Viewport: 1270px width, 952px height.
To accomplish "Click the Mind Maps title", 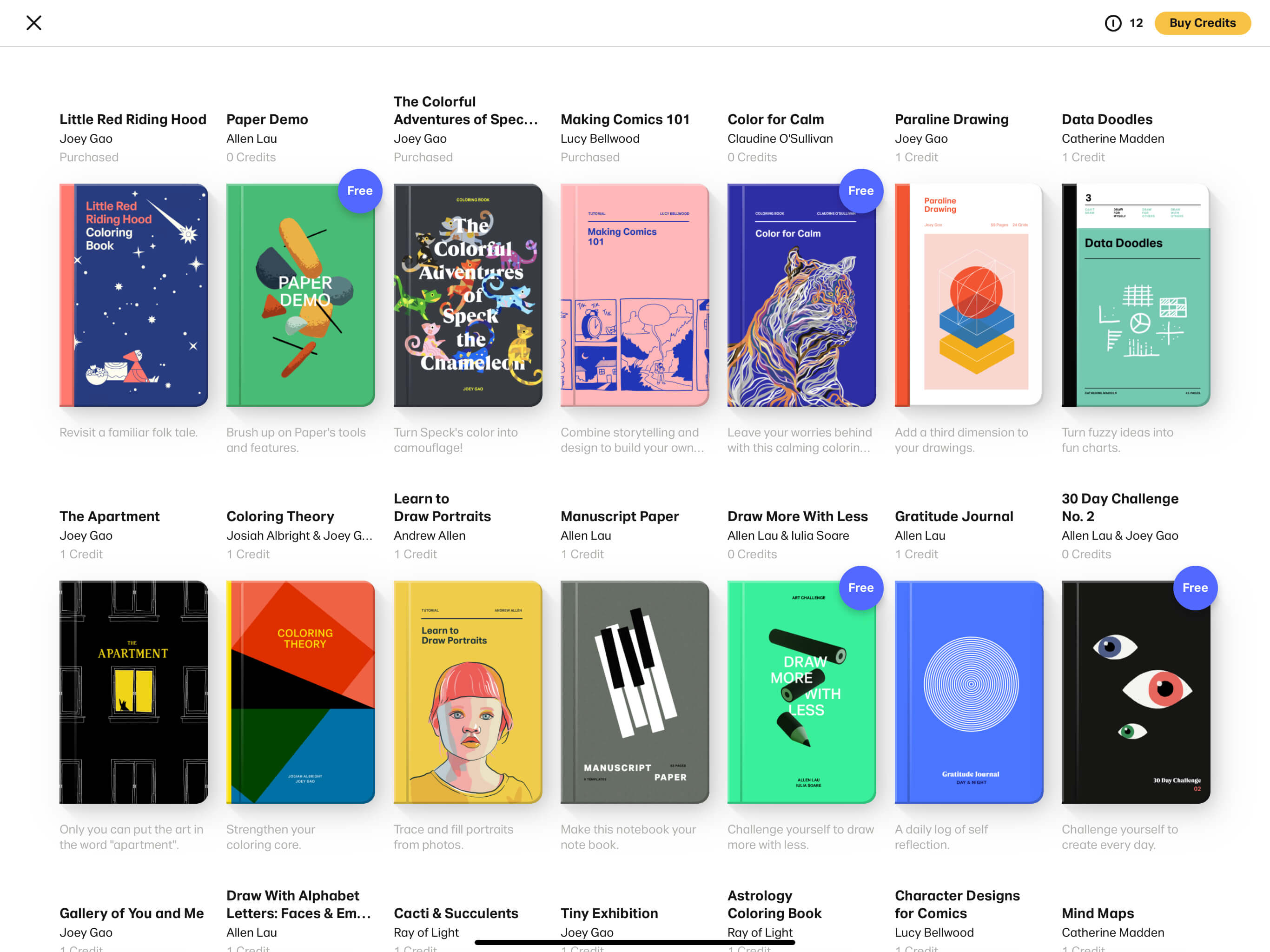I will (1097, 913).
